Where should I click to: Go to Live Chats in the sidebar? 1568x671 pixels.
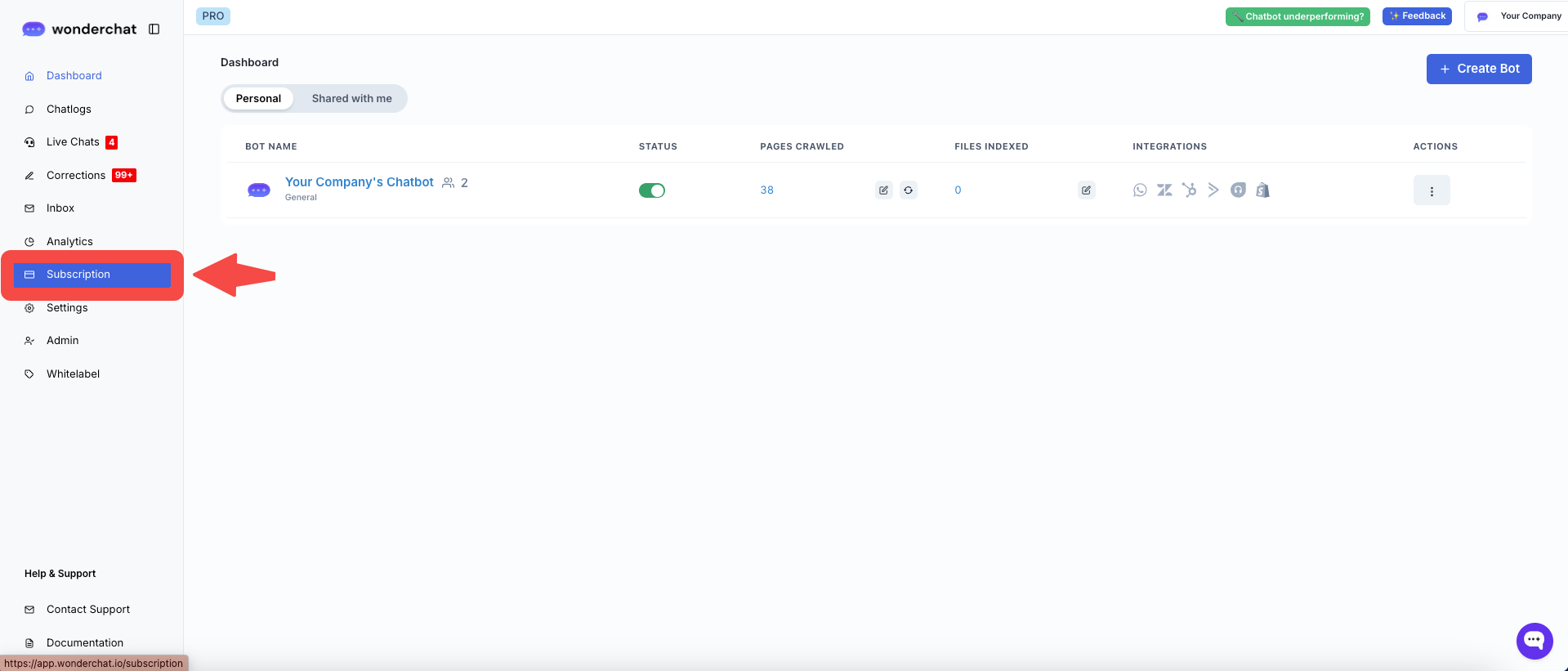73,142
